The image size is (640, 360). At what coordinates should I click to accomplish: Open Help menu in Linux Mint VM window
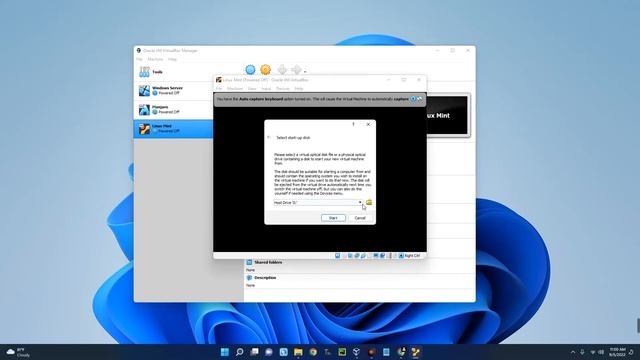tap(299, 89)
